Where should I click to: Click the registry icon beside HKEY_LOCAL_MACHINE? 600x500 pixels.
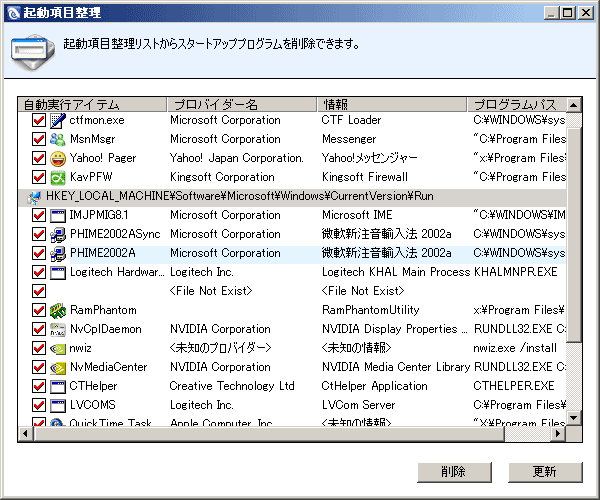click(34, 197)
